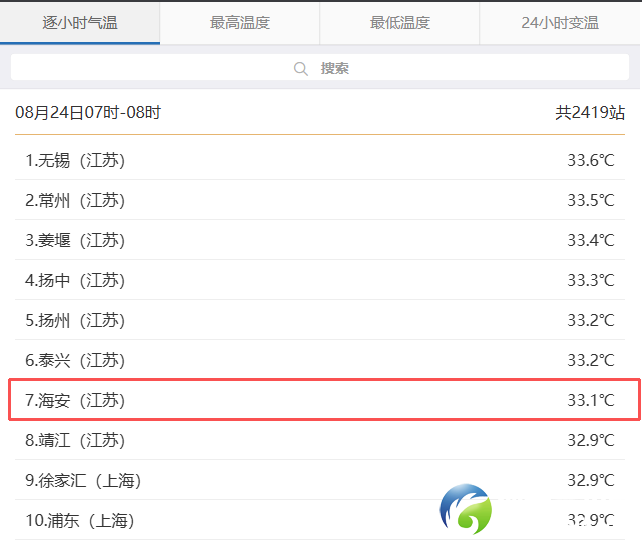Screen dimensions: 642x540
Task: Click the search magnifier icon
Action: tap(300, 68)
